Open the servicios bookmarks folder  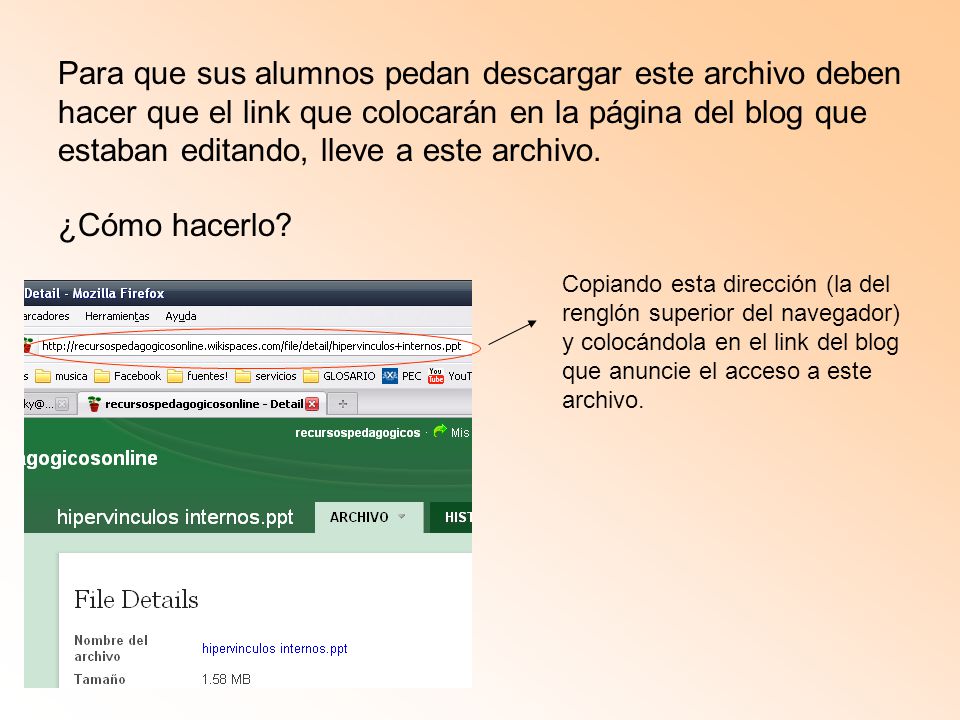[x=266, y=376]
